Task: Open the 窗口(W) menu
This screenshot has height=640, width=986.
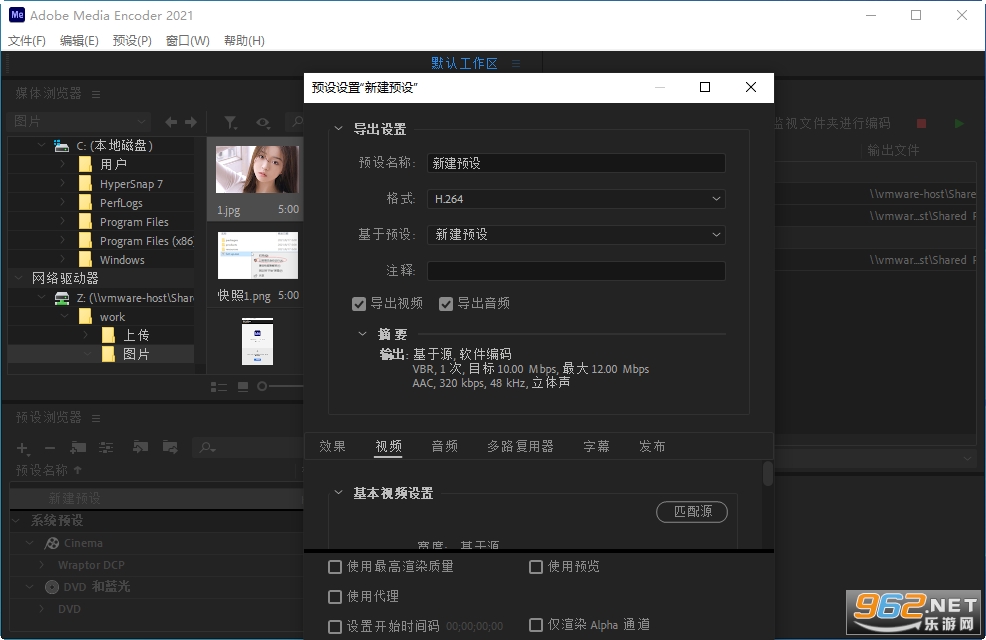Action: pyautogui.click(x=188, y=41)
